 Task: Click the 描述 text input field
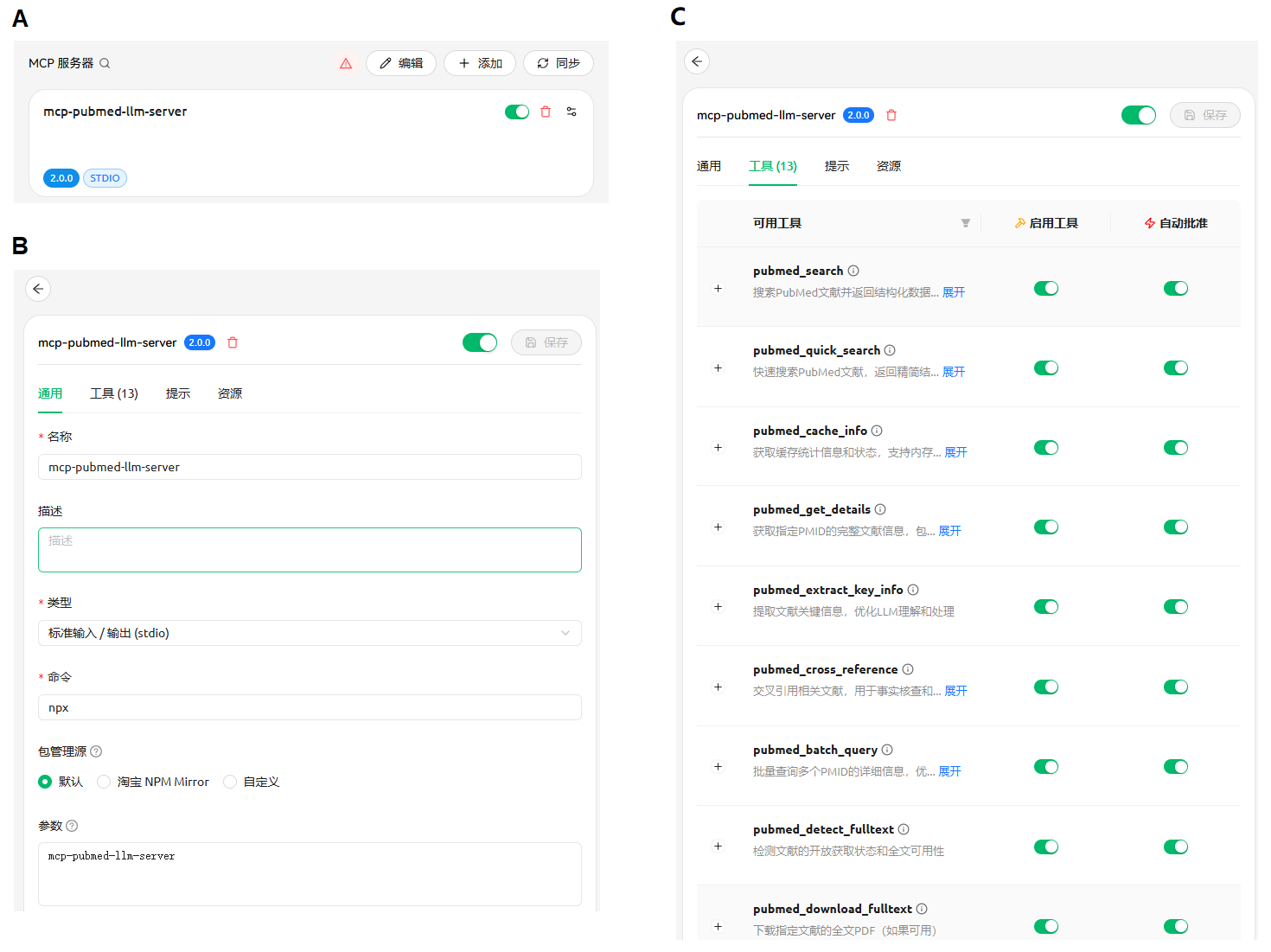click(310, 550)
